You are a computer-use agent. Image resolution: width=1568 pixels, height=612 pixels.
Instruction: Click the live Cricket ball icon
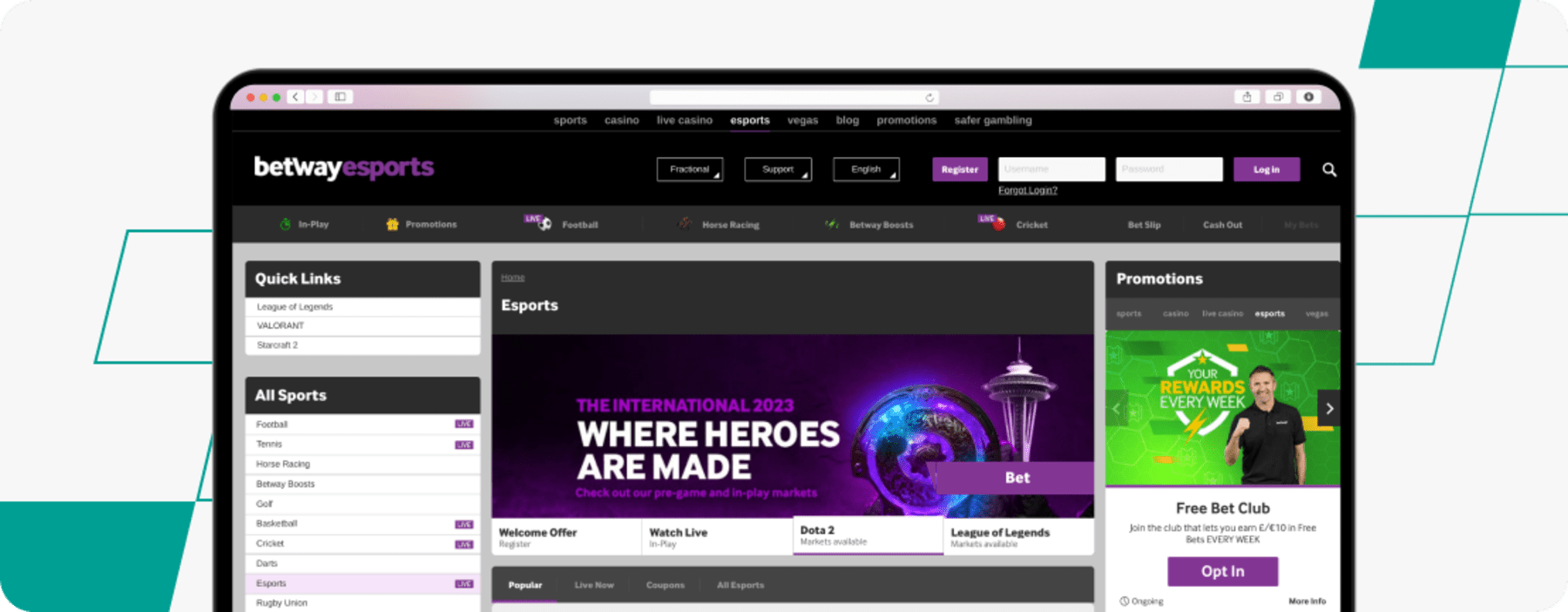[998, 224]
